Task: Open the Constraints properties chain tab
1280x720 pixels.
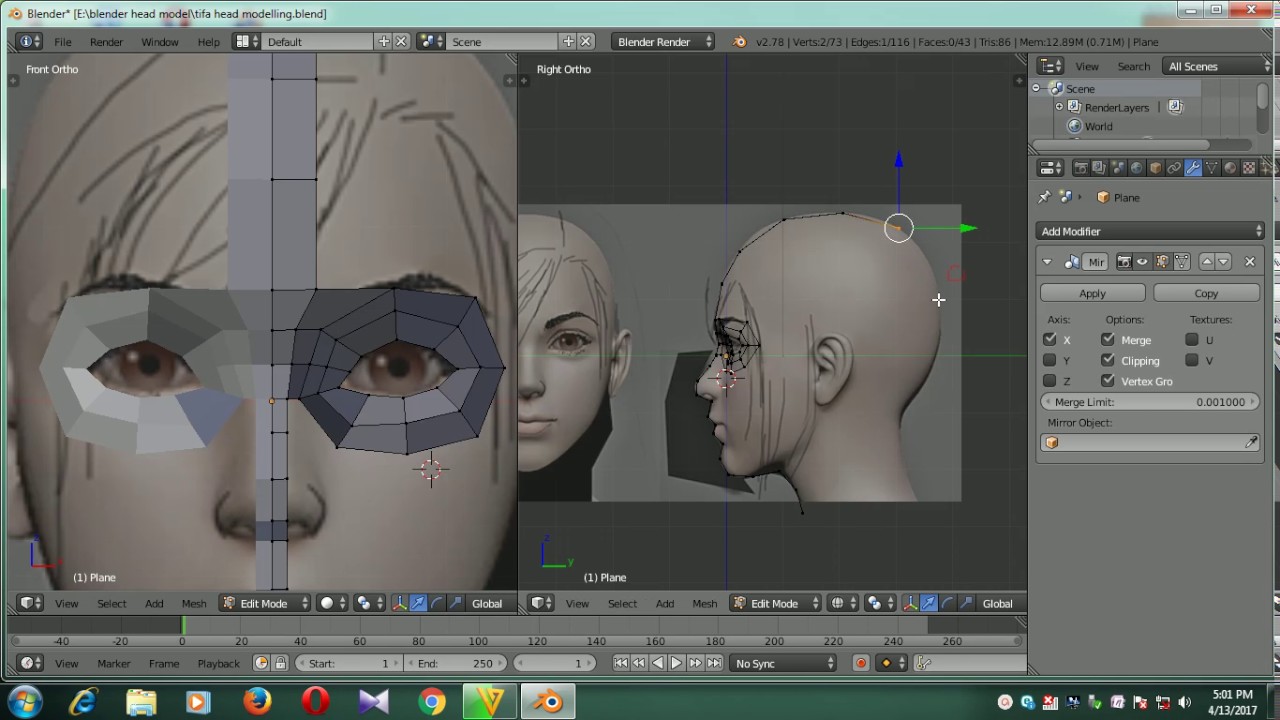Action: [x=1174, y=168]
